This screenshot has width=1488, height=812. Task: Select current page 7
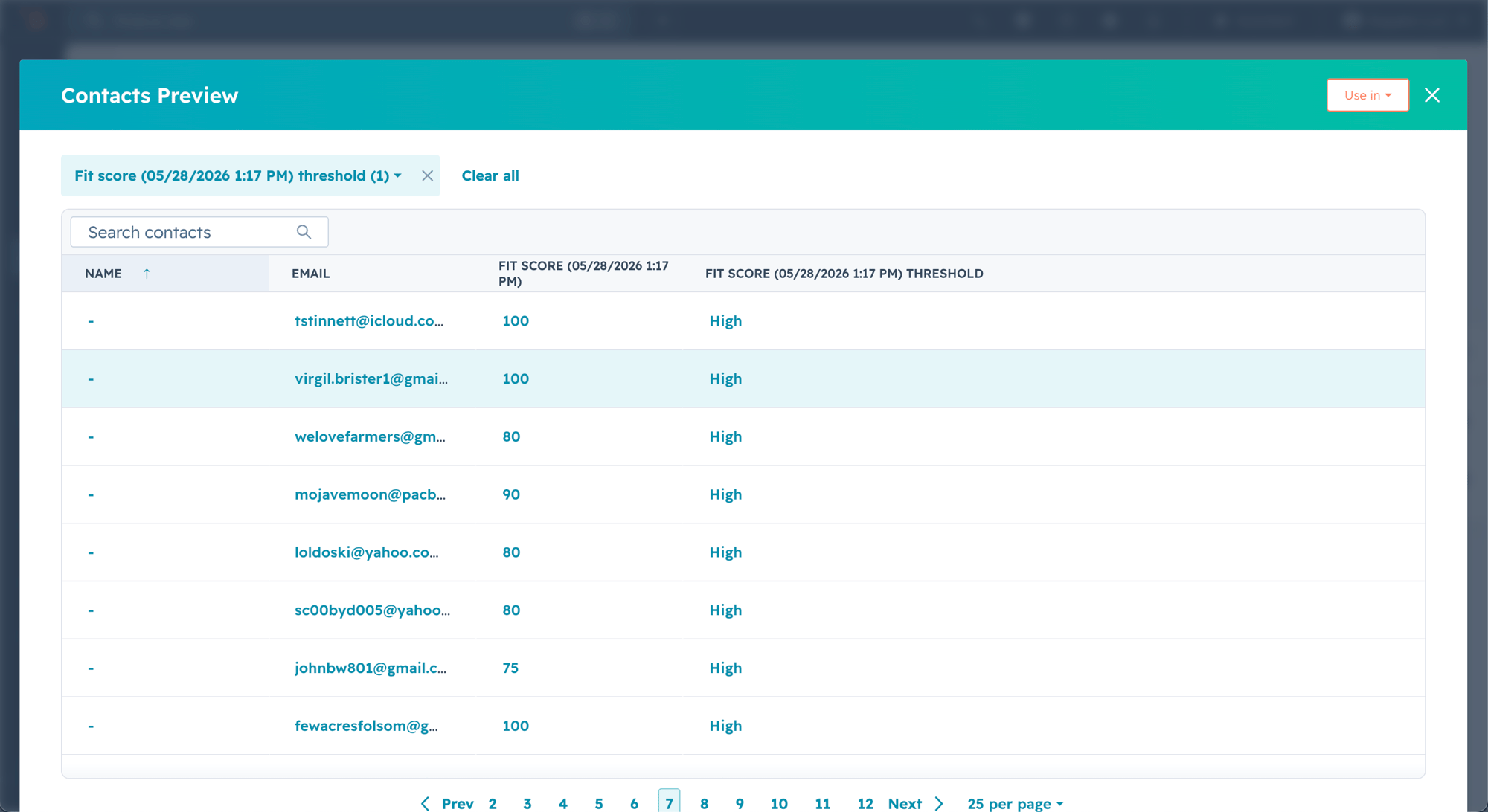coord(669,802)
